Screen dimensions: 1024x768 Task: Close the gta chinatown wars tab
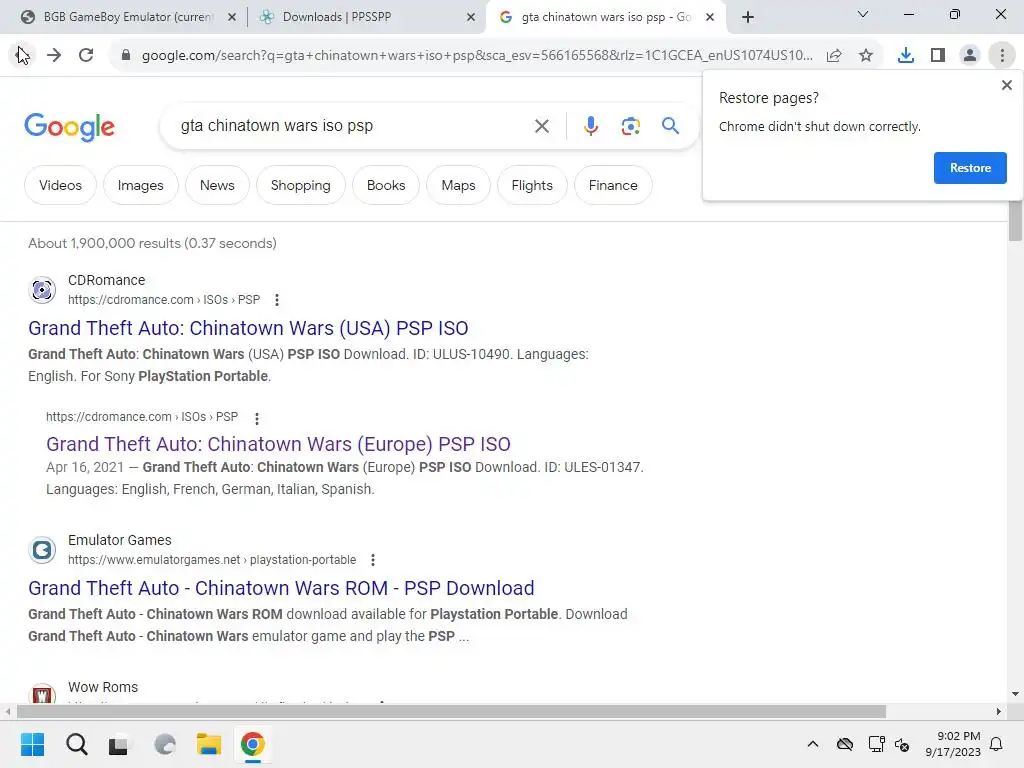point(710,18)
